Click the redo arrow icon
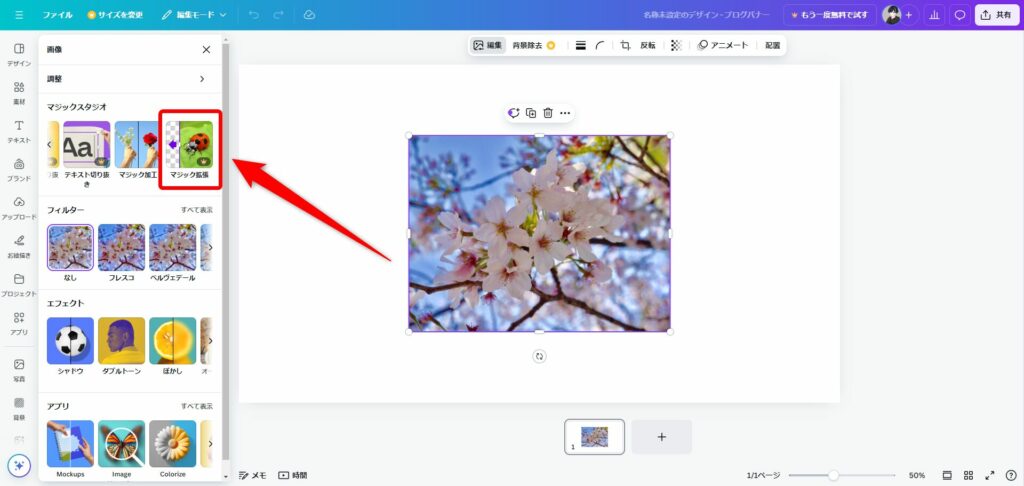Screen dimensions: 1024x486 click(x=279, y=14)
